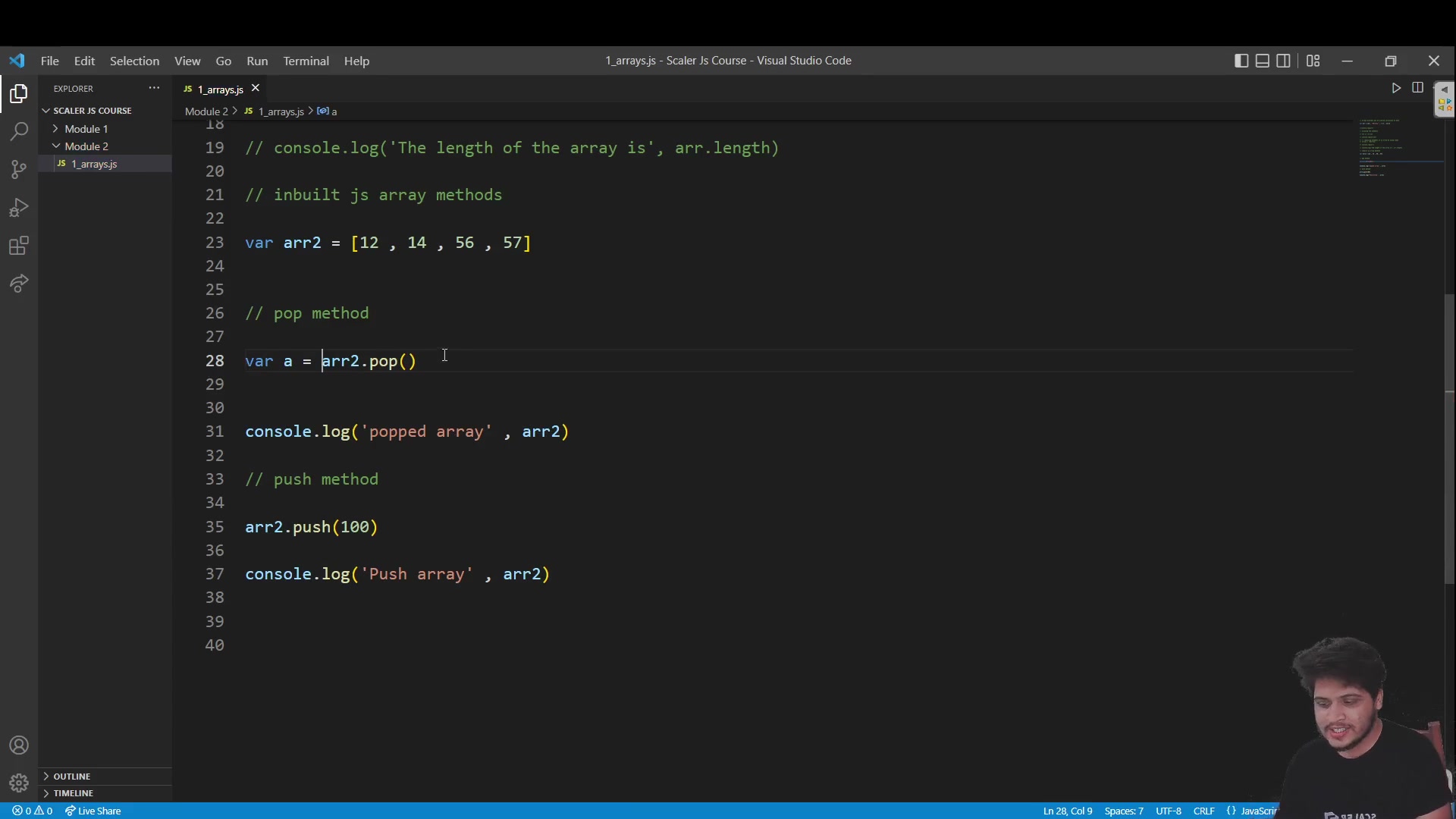Click CRLF line ending selector in status bar
Viewport: 1456px width, 819px height.
1205,811
